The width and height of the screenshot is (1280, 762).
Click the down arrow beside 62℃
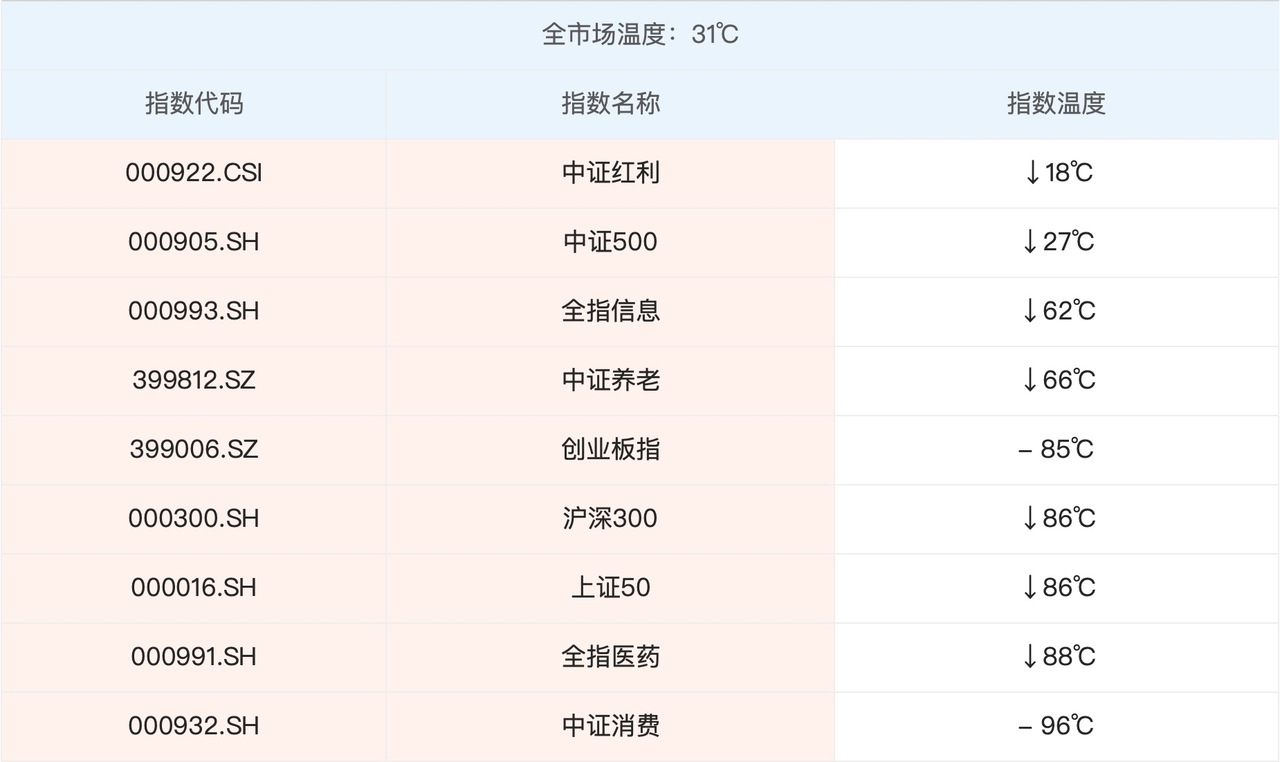pos(1030,311)
